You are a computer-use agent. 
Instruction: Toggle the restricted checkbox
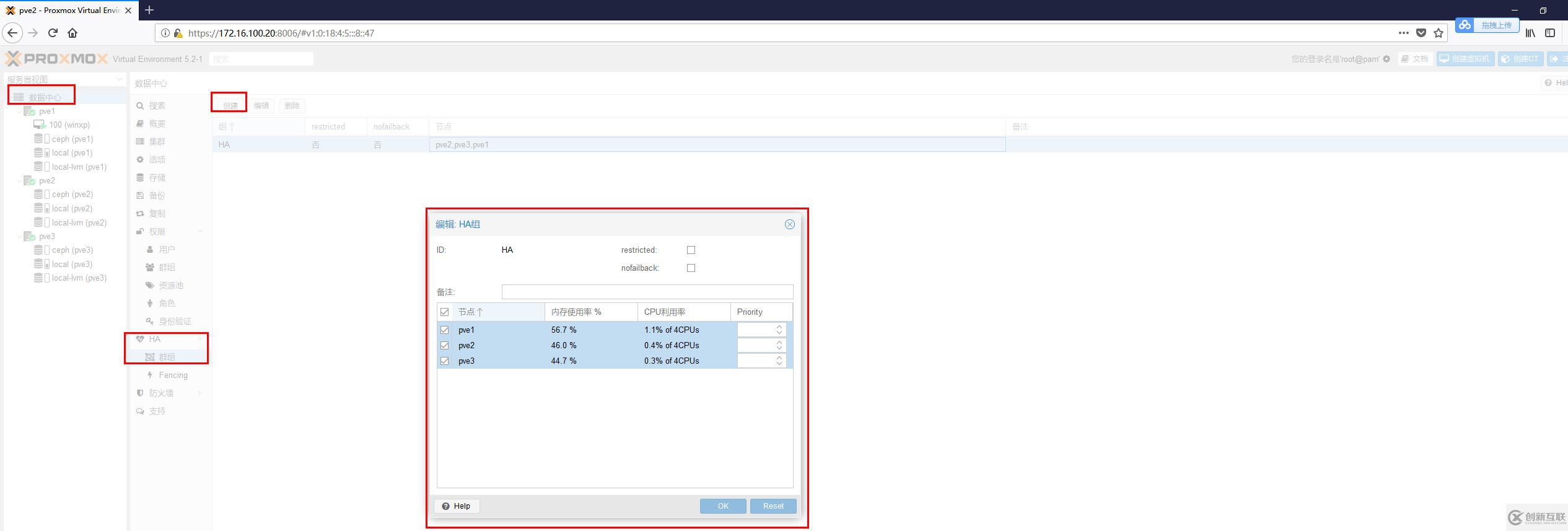(x=691, y=250)
